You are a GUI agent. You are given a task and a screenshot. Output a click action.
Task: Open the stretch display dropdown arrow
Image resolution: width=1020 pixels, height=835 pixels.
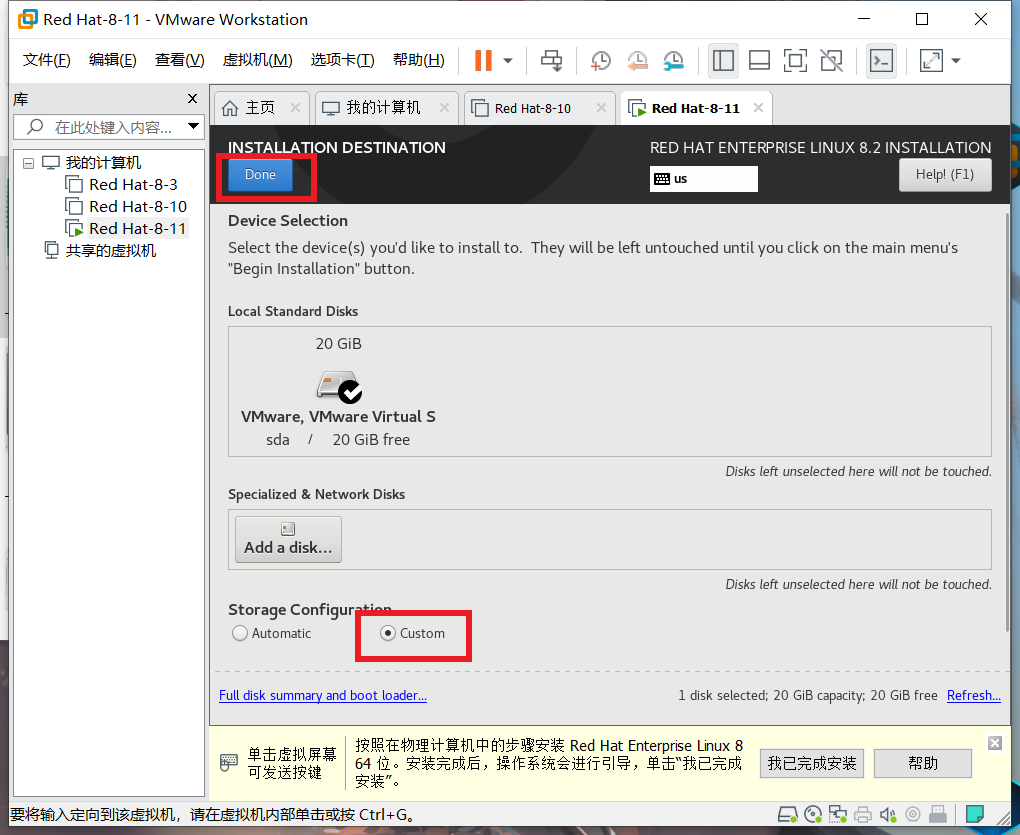tap(956, 60)
